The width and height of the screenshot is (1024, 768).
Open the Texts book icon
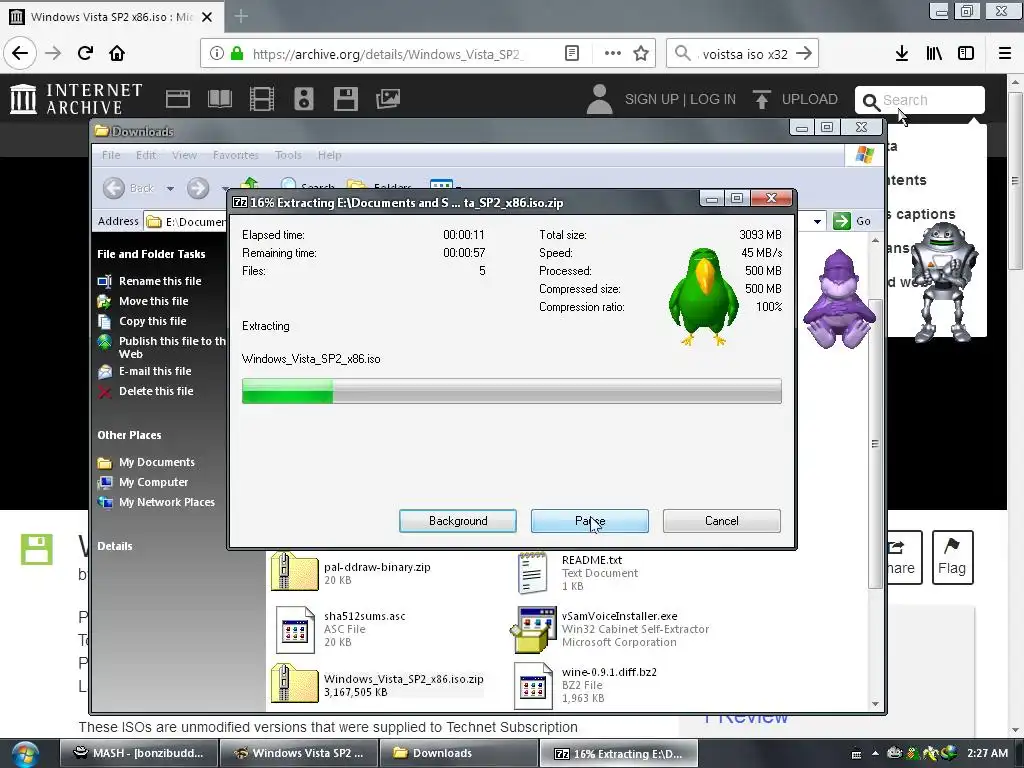[219, 99]
